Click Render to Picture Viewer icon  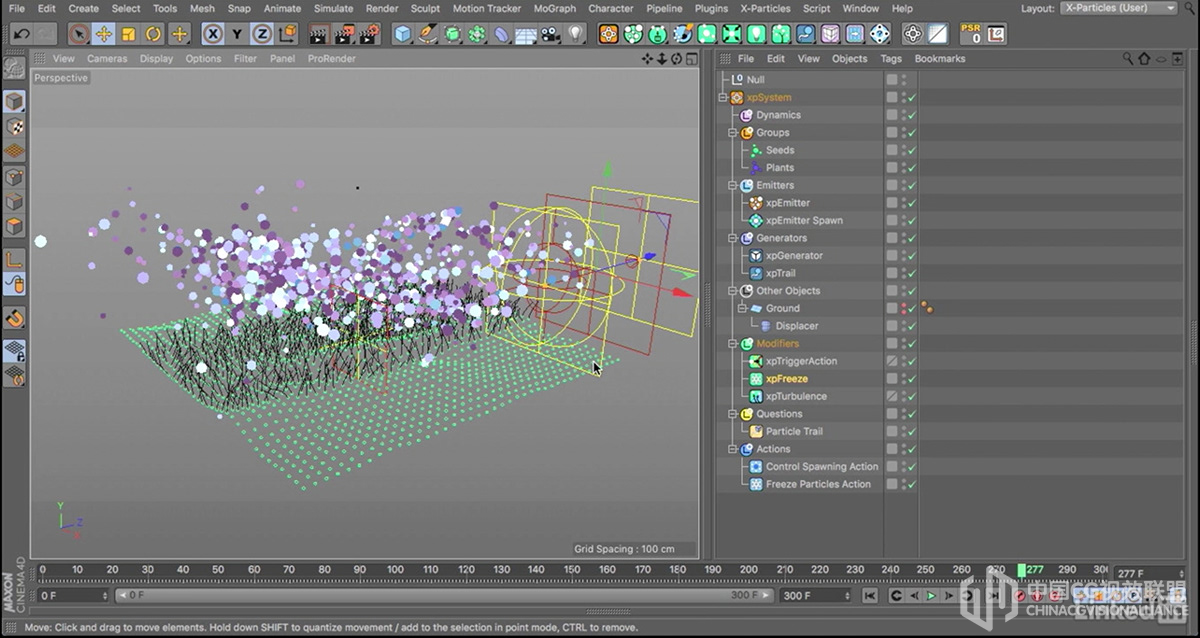click(344, 34)
